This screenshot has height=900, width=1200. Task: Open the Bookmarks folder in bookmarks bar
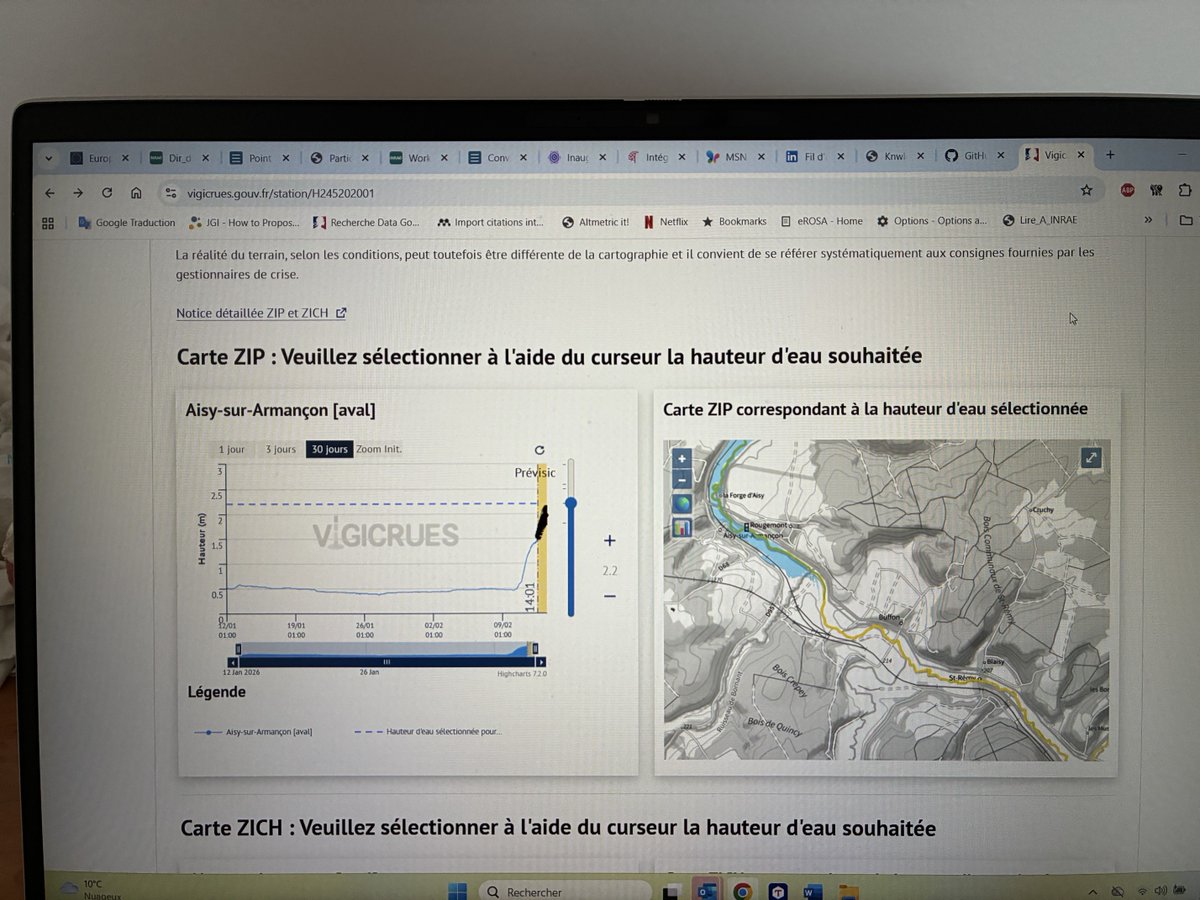[734, 222]
